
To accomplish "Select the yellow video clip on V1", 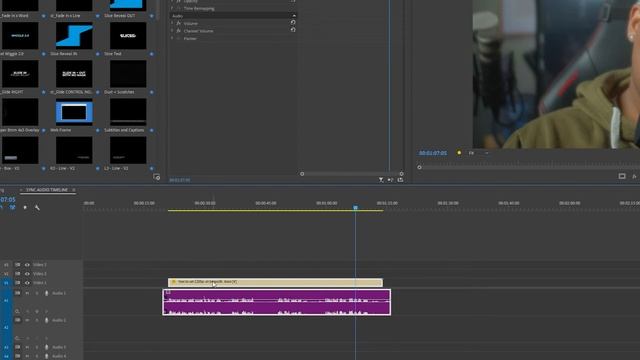I will click(275, 282).
